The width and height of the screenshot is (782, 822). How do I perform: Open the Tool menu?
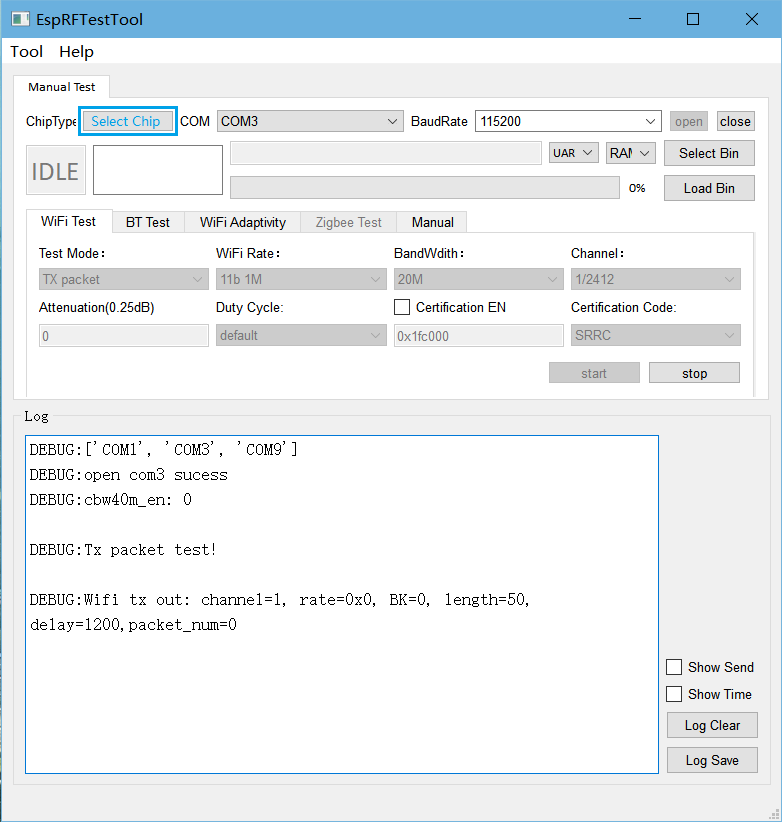pos(27,51)
